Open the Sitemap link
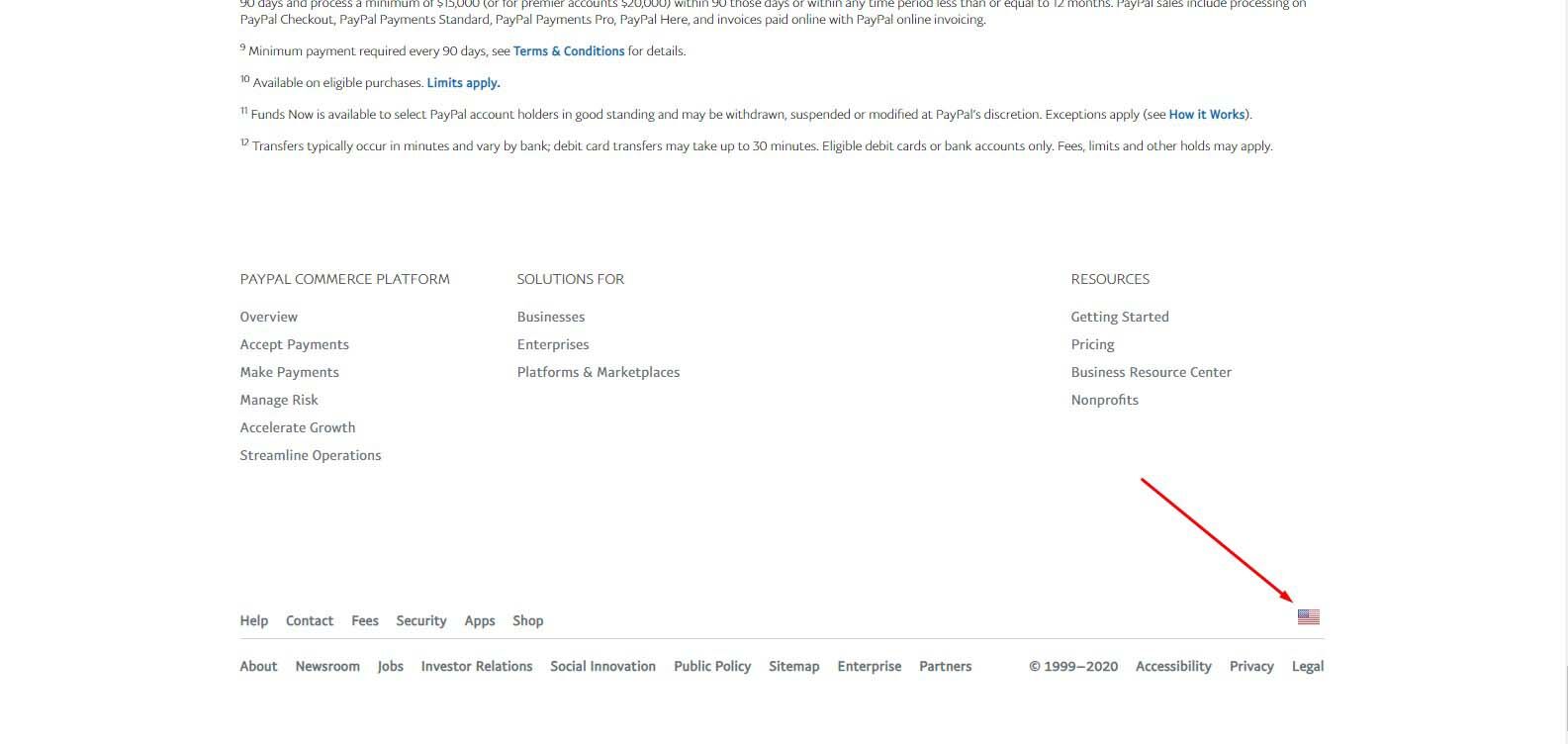 click(794, 666)
